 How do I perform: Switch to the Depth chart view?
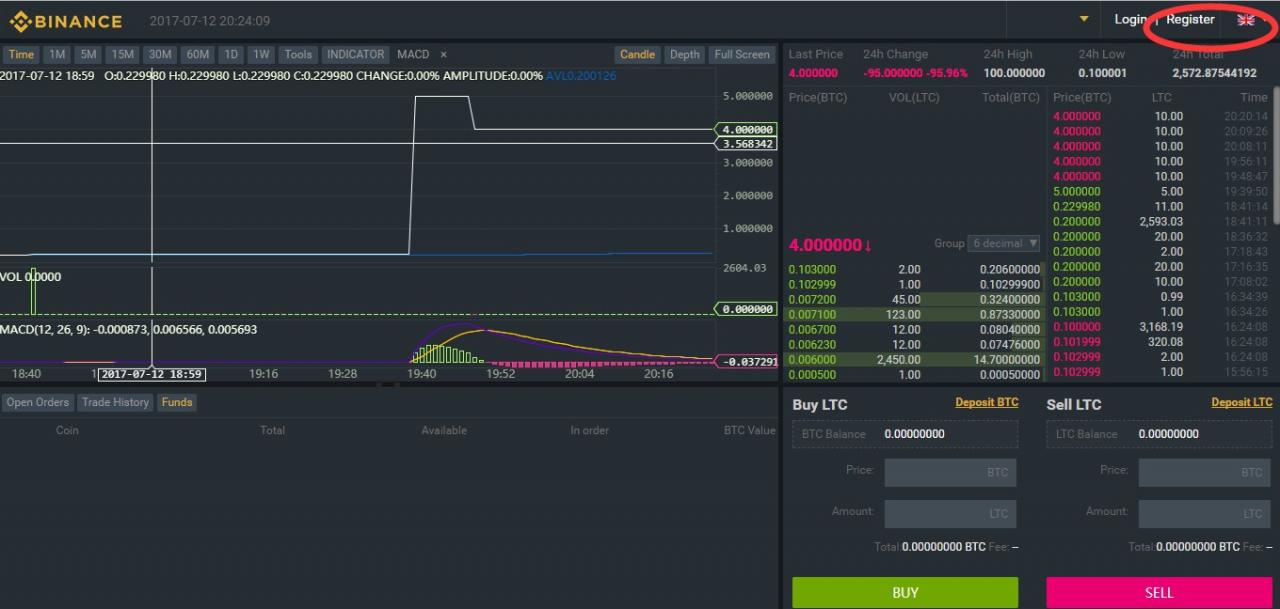(684, 55)
